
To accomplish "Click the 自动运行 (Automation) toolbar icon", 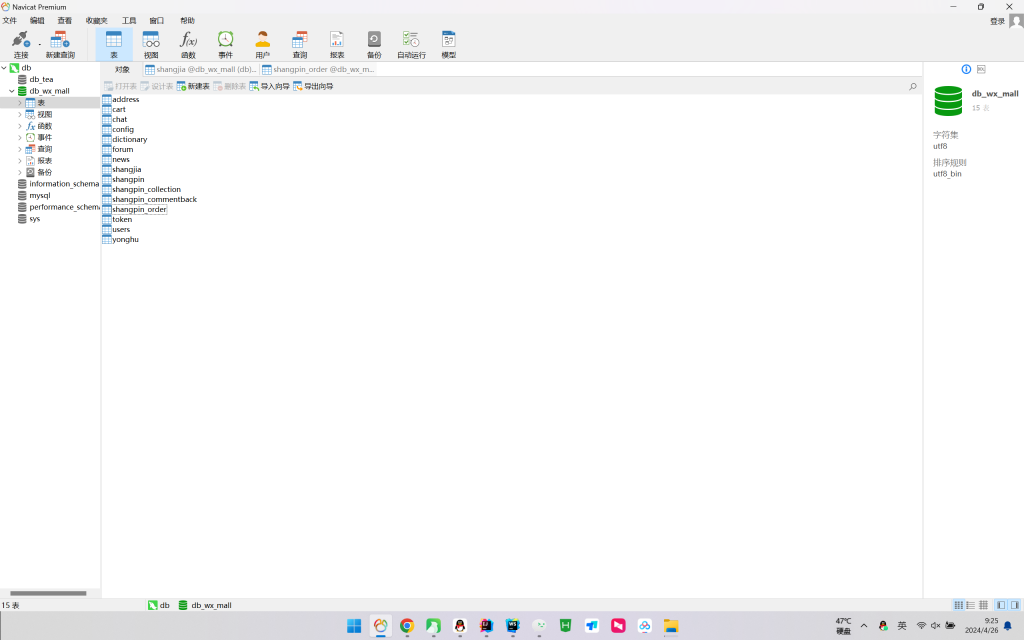I will 411,43.
